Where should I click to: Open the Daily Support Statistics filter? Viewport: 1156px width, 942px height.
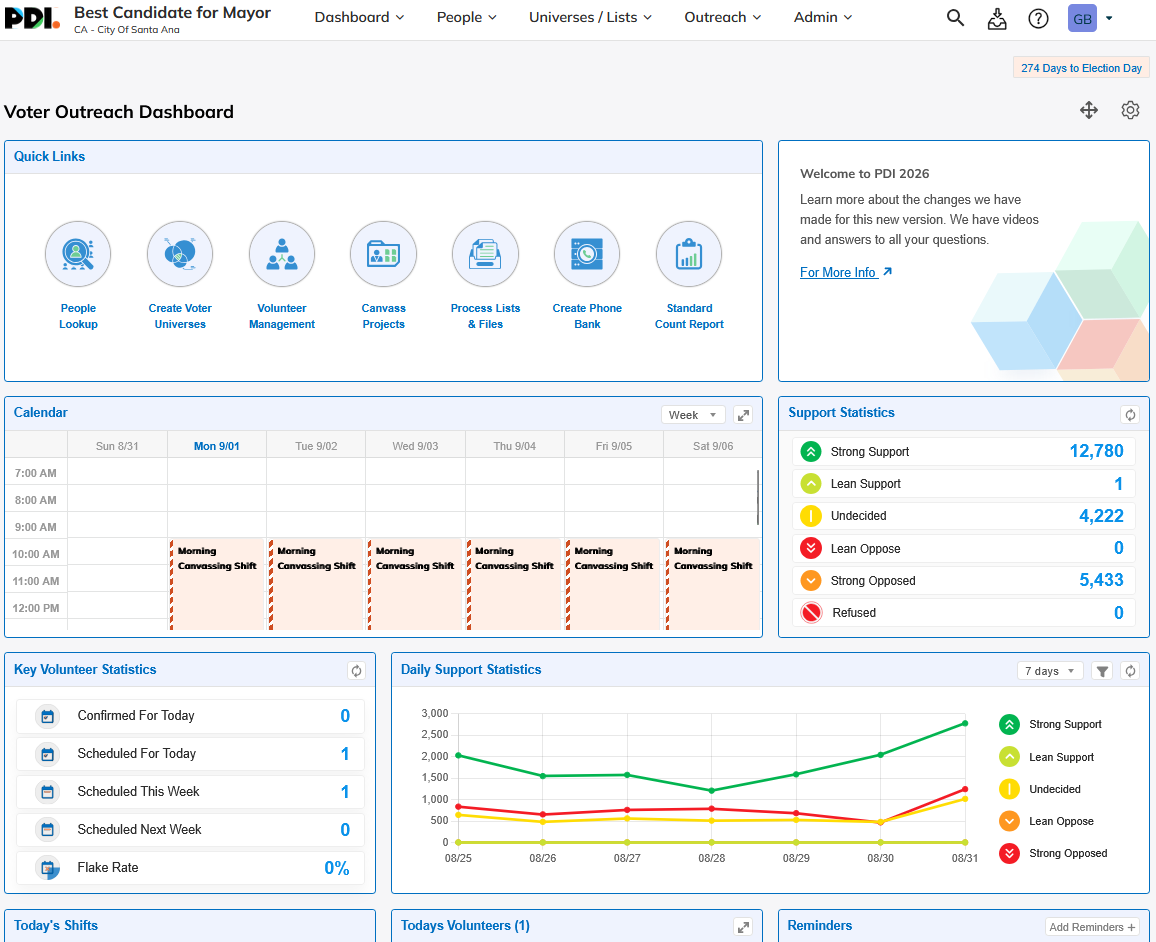(1102, 671)
